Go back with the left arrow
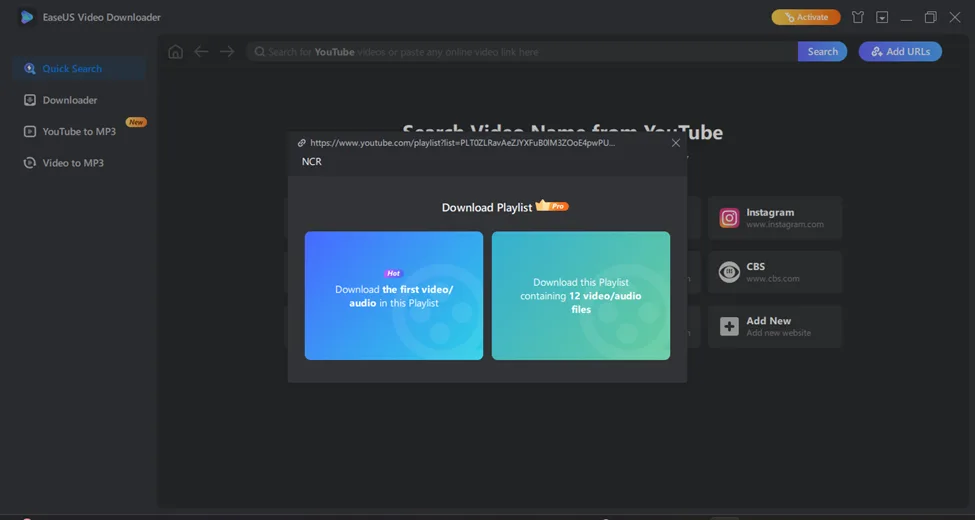 (201, 52)
